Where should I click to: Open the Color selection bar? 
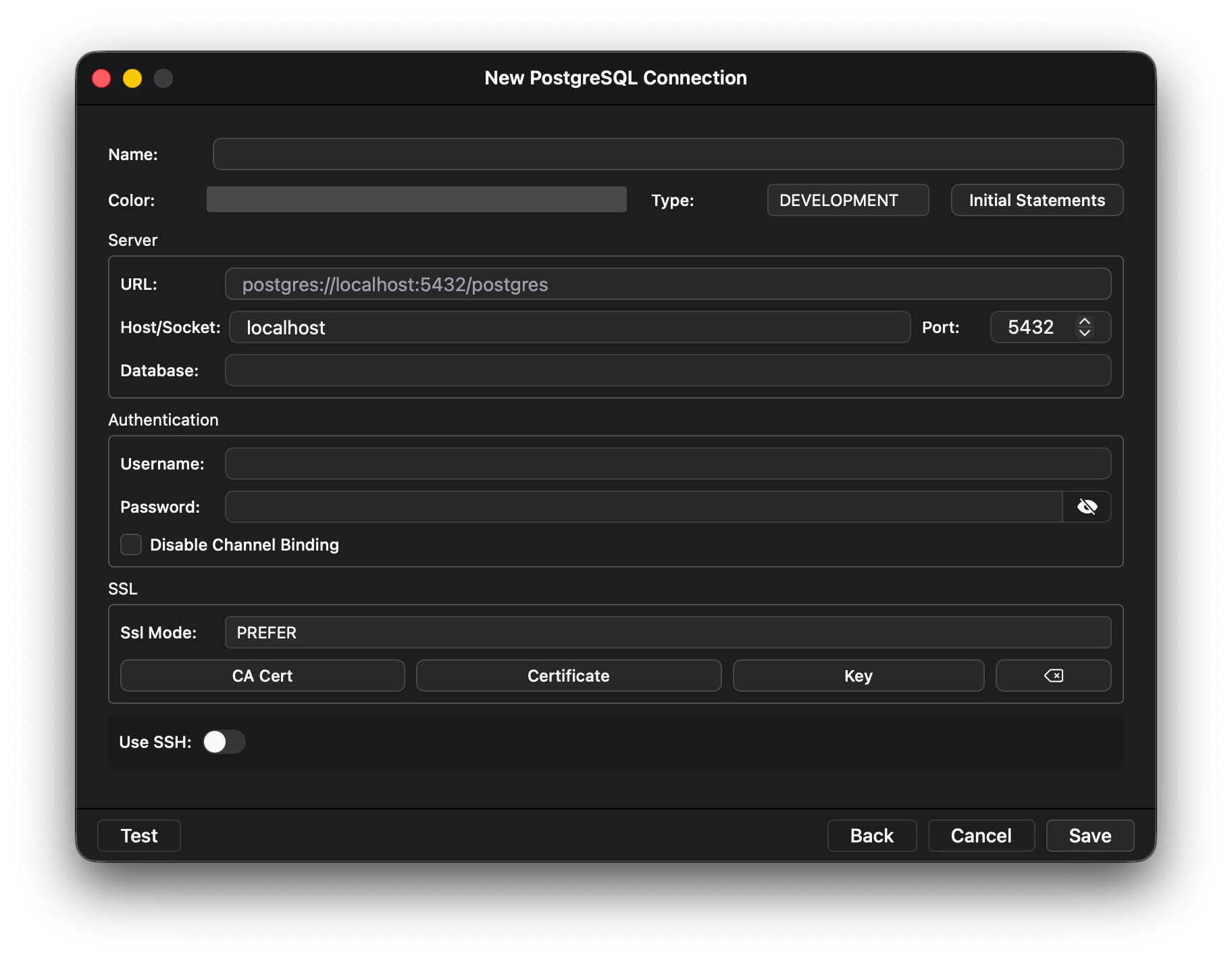(x=416, y=200)
